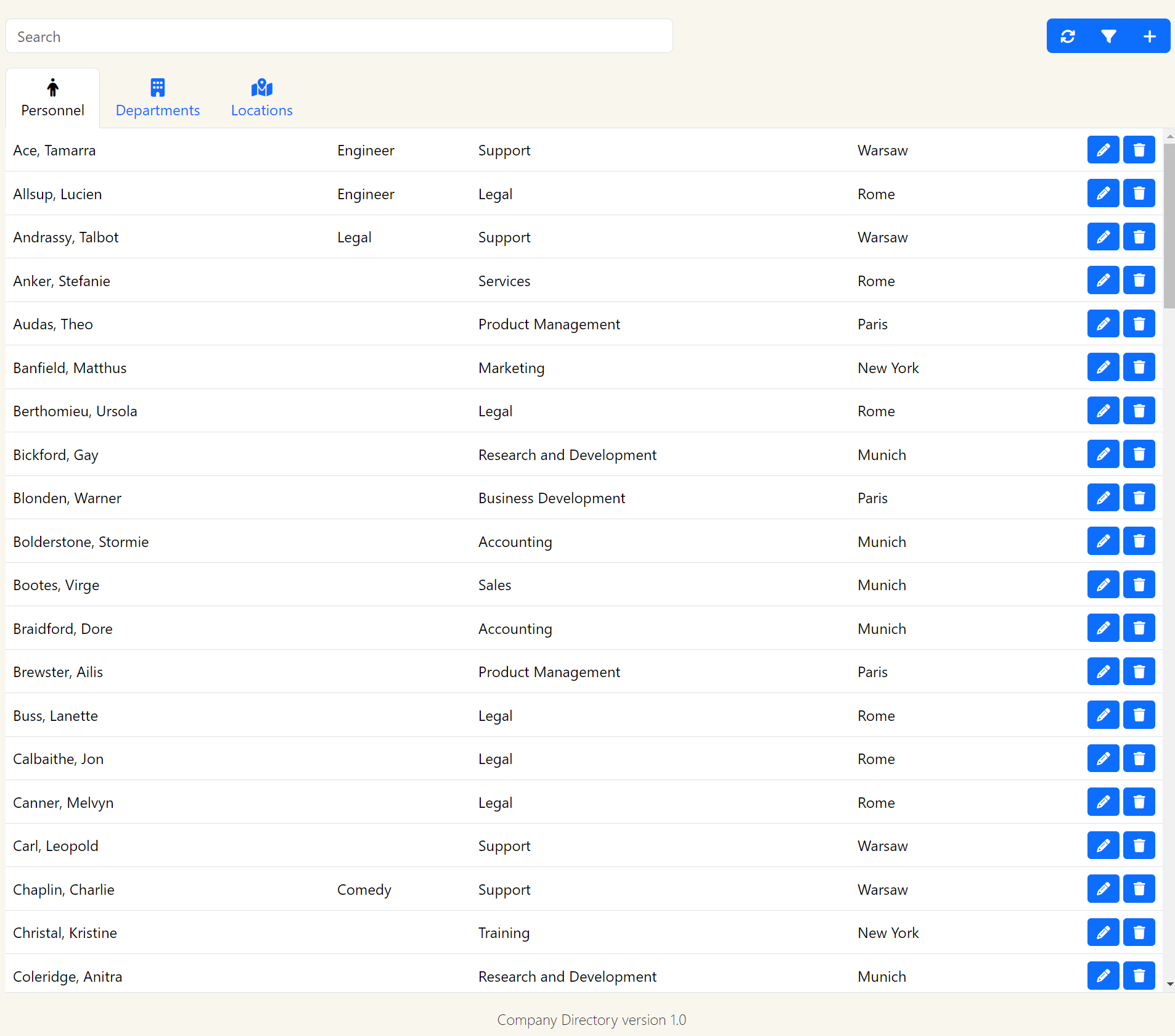The image size is (1175, 1036).
Task: Delete Lucien Allsup's record
Action: click(x=1139, y=192)
